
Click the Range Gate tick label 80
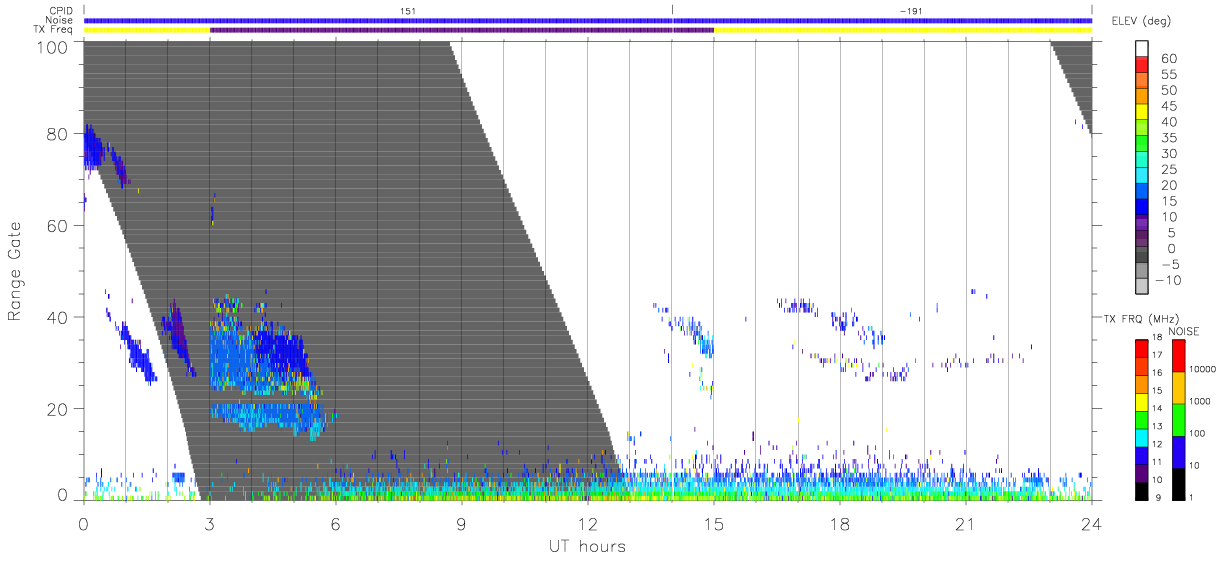click(57, 134)
